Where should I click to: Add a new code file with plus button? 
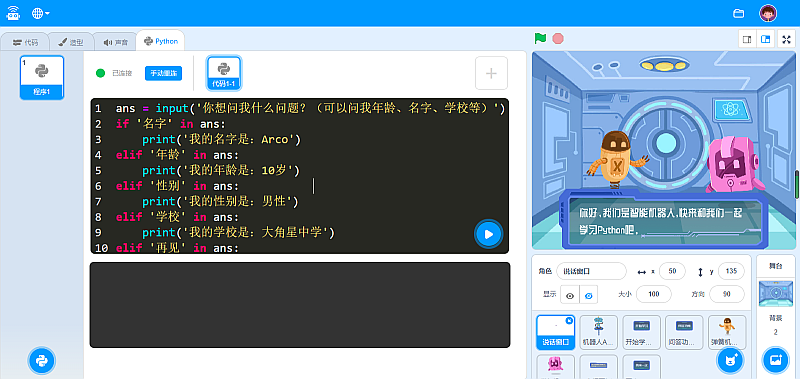point(491,73)
